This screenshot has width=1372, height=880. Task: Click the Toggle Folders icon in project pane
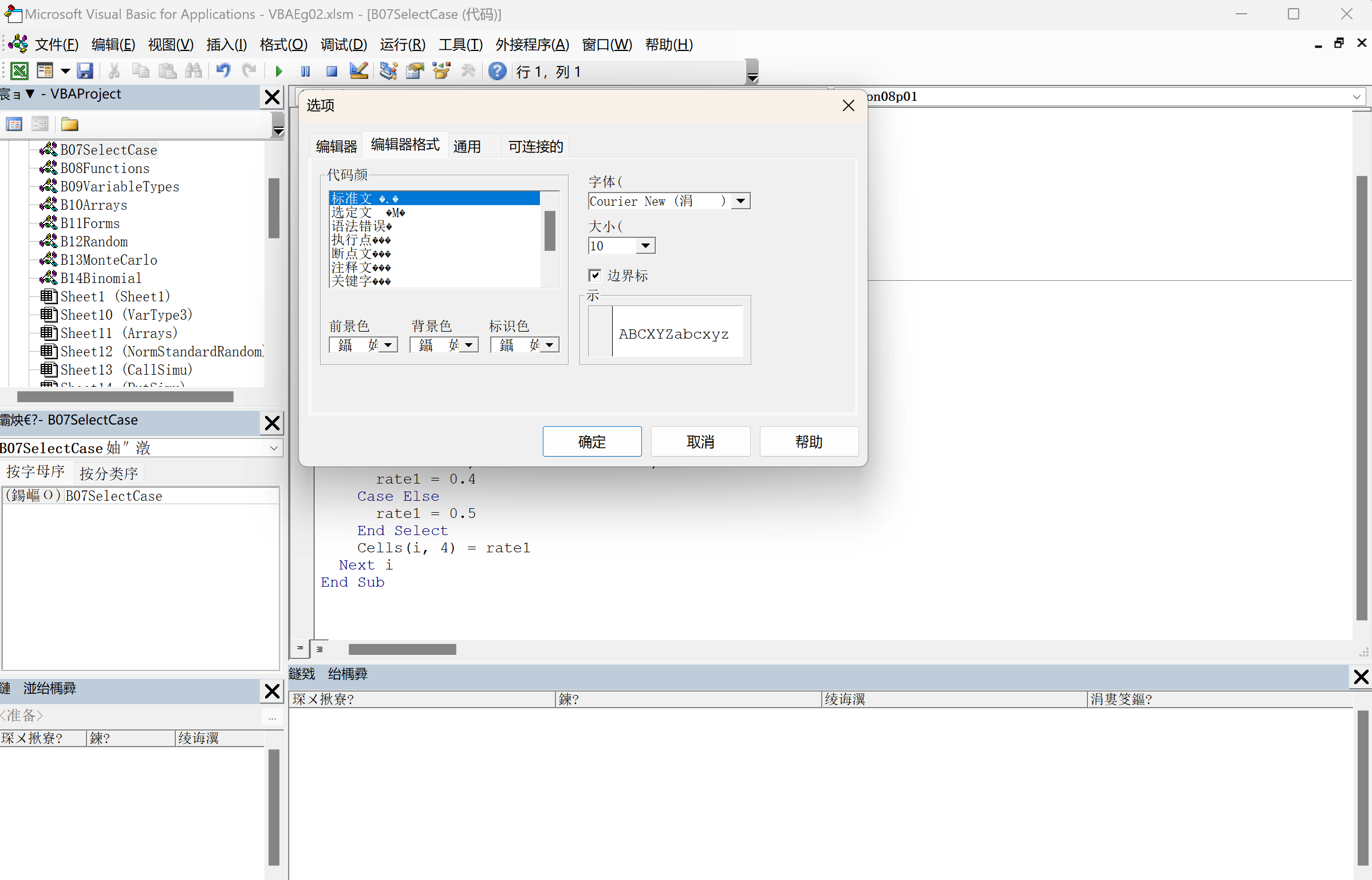click(x=70, y=124)
